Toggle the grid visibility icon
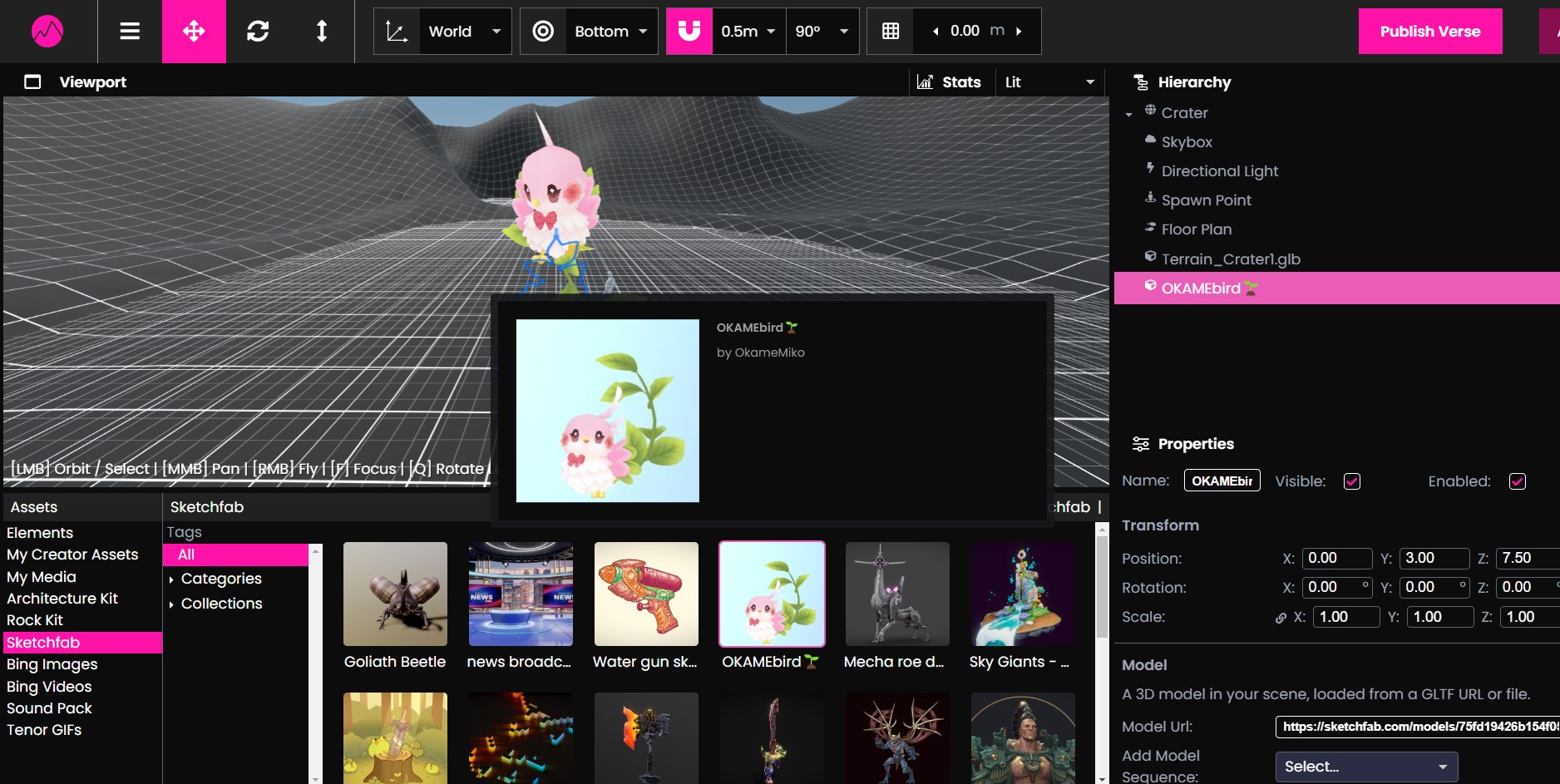 coord(891,32)
